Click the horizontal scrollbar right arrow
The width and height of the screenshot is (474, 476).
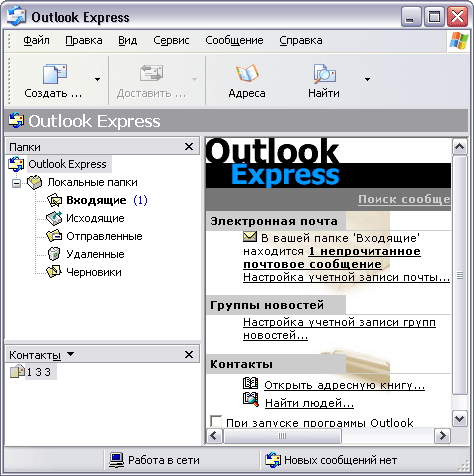click(443, 436)
